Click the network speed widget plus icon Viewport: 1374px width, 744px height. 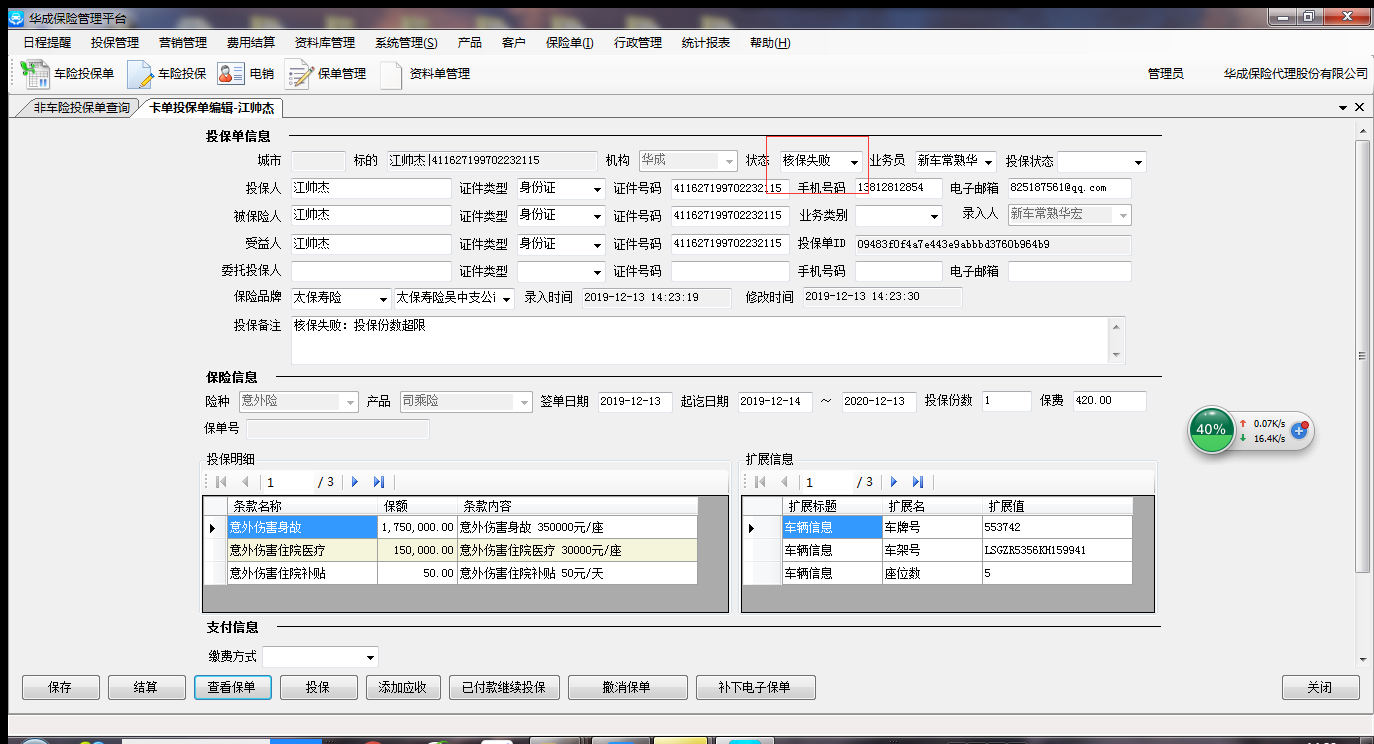pos(1299,430)
